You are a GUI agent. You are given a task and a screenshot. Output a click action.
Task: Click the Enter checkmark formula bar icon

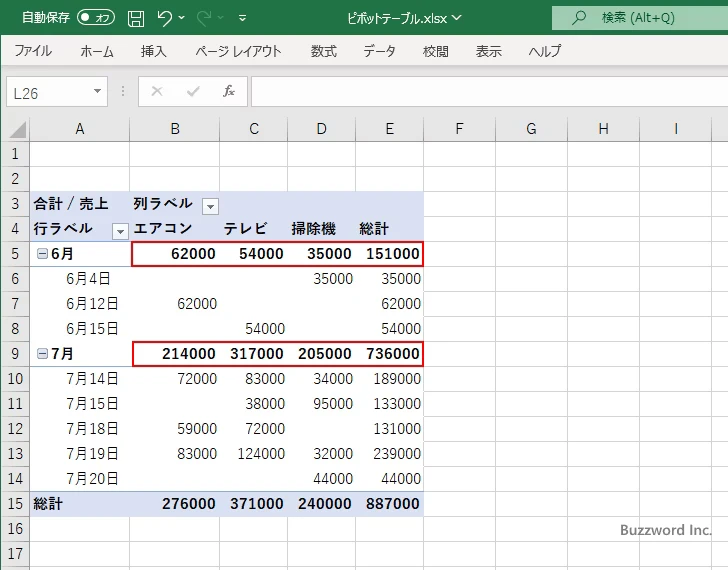pyautogui.click(x=193, y=91)
